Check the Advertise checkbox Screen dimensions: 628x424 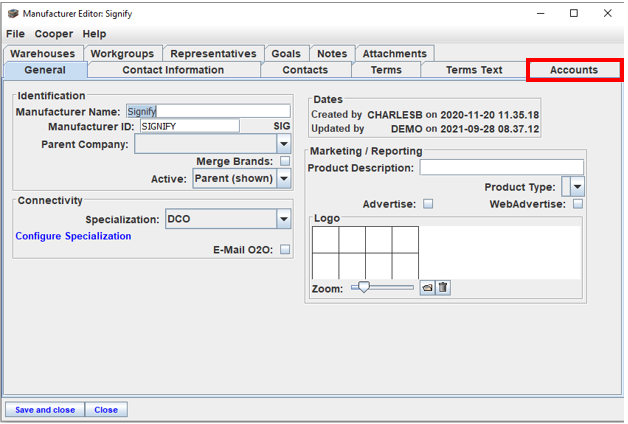(x=428, y=204)
